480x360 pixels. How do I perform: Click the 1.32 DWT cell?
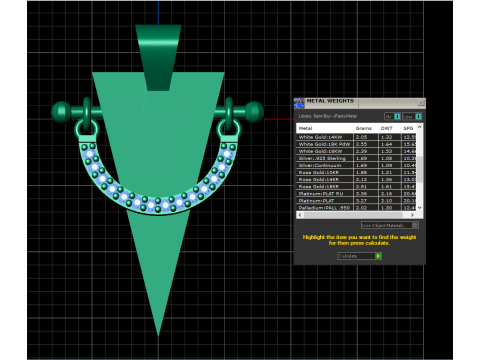389,137
